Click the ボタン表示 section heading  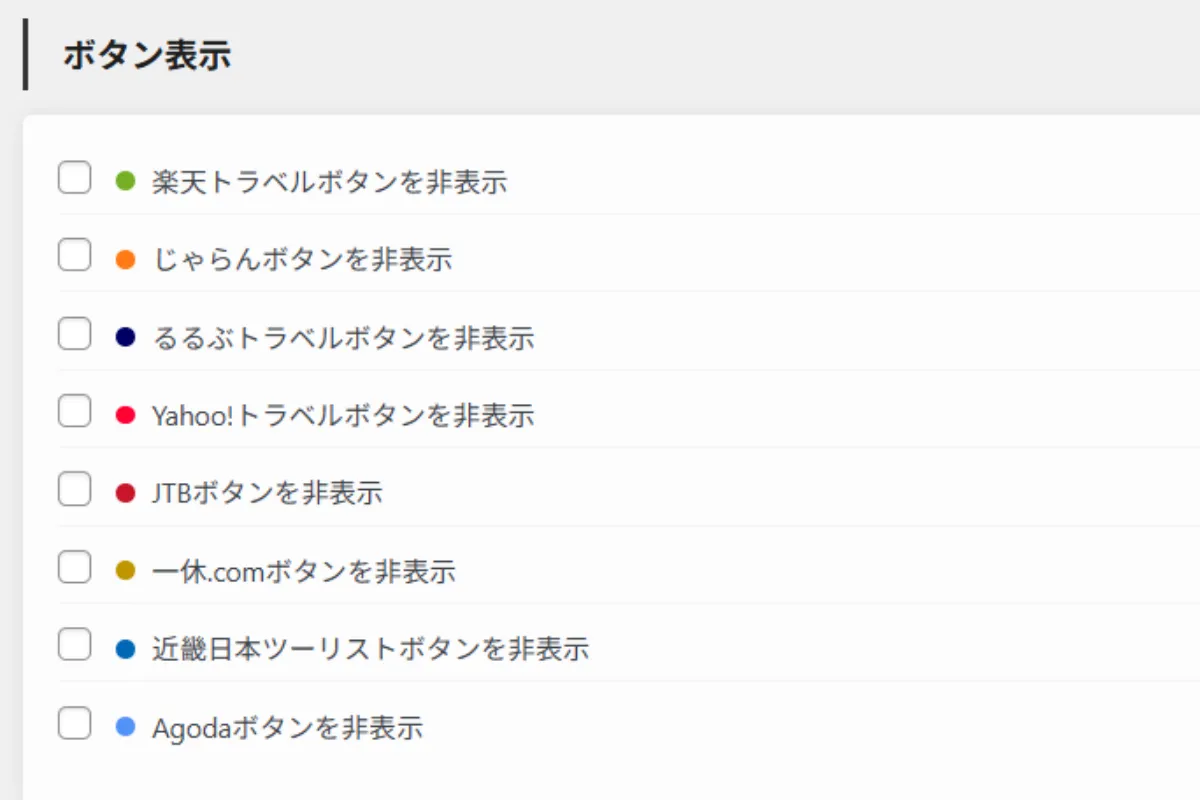click(x=147, y=56)
